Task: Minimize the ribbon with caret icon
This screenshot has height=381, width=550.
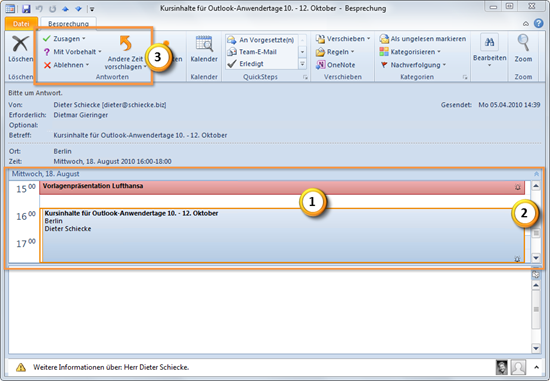Action: 525,24
